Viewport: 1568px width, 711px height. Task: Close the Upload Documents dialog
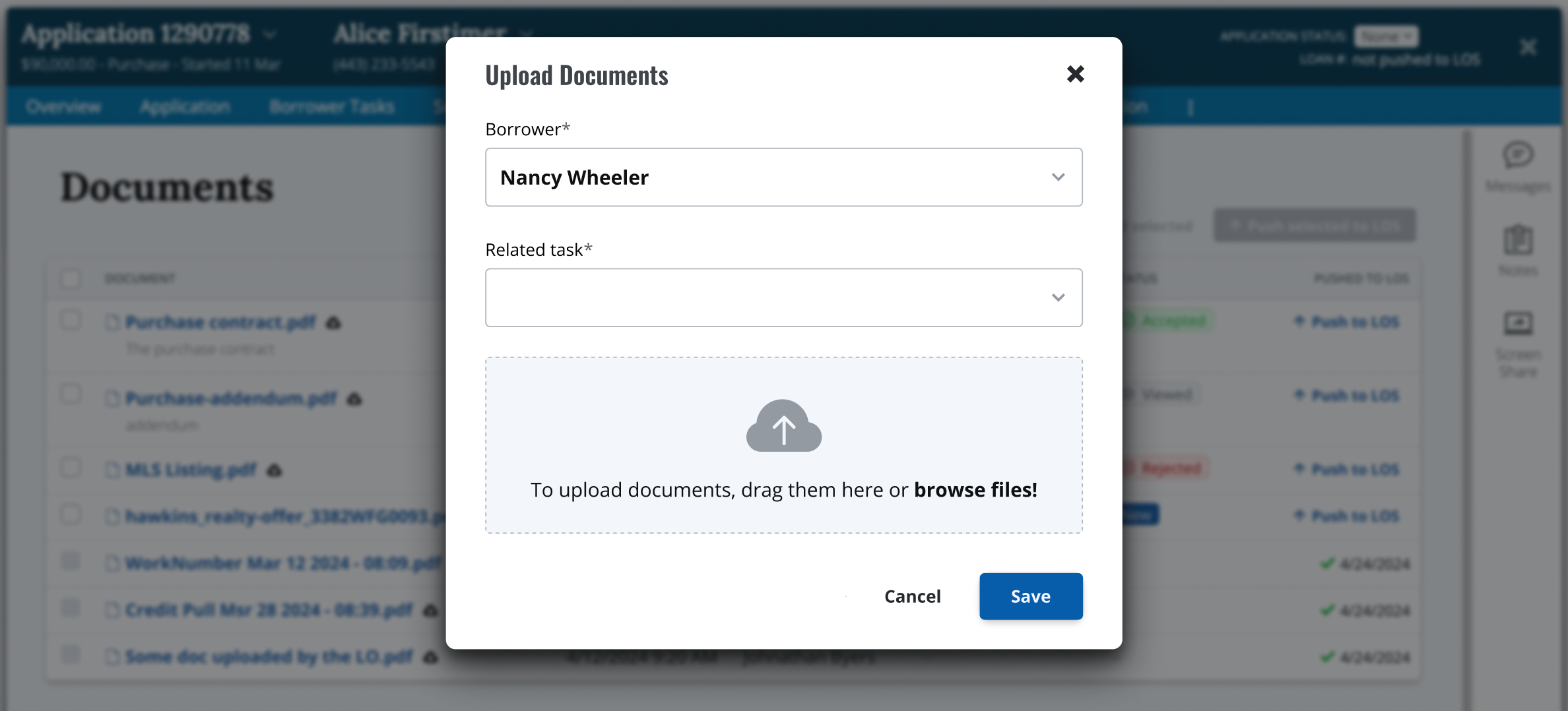1075,74
